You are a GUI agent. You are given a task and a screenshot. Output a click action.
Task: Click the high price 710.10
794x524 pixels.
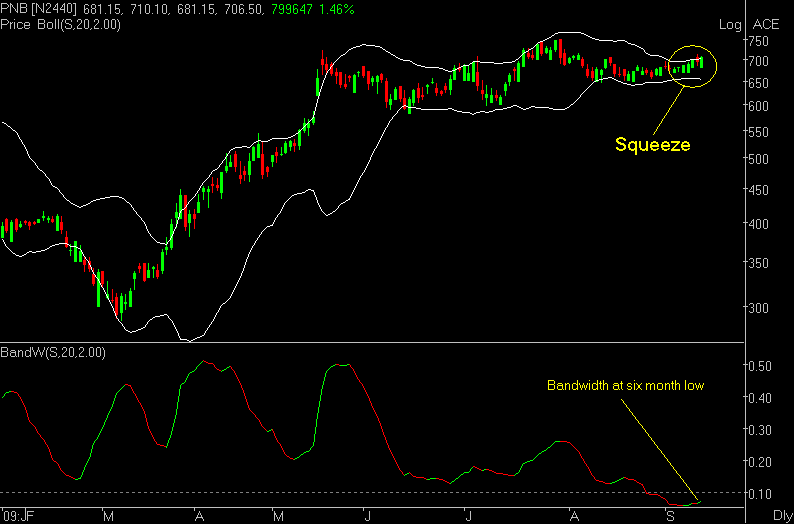(150, 9)
